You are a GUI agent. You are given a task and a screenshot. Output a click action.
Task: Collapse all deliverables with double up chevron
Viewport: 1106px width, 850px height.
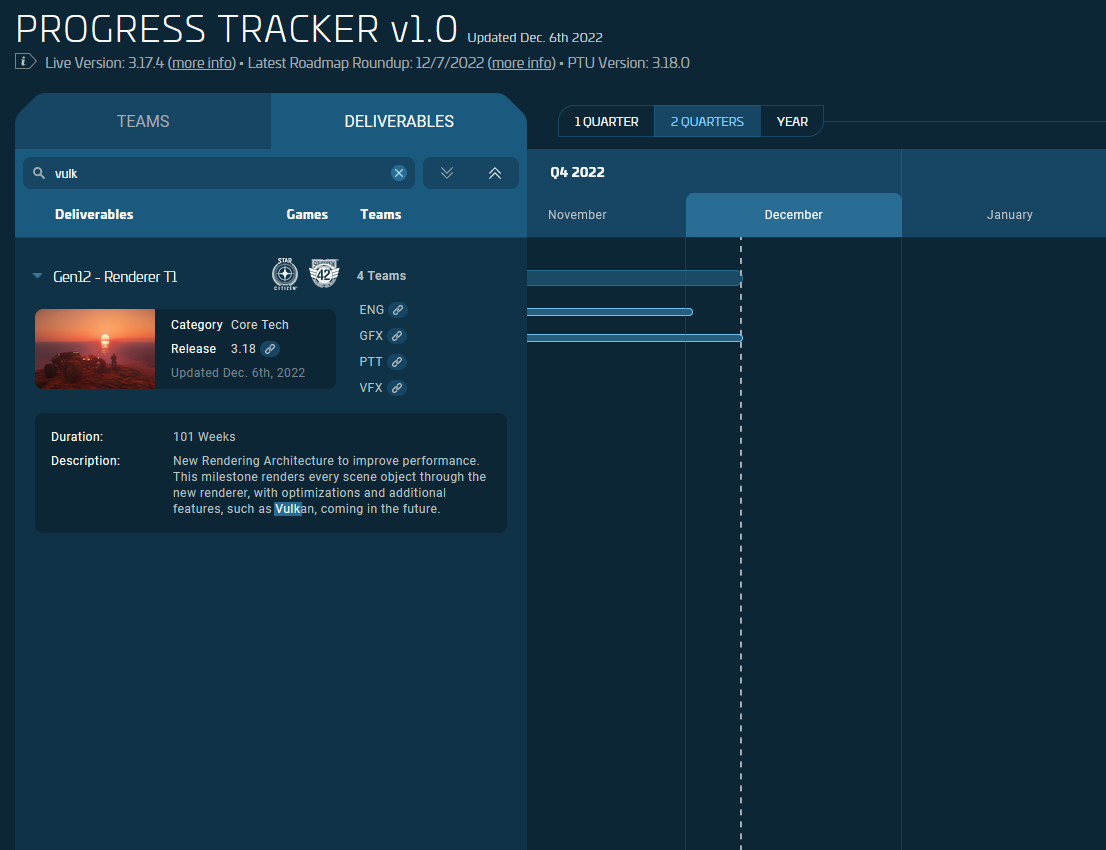point(494,173)
